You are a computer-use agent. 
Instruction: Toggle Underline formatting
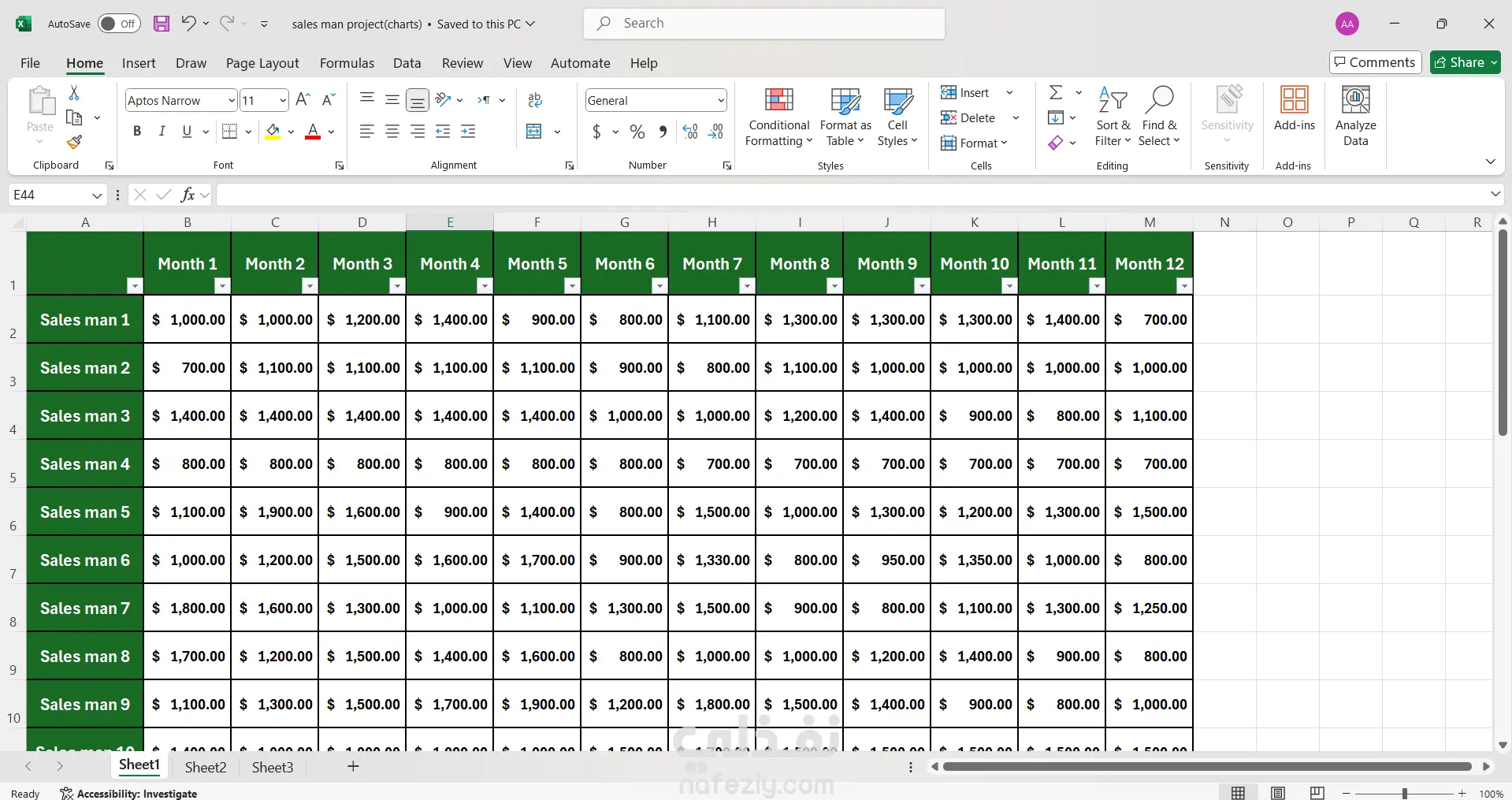[x=187, y=132]
